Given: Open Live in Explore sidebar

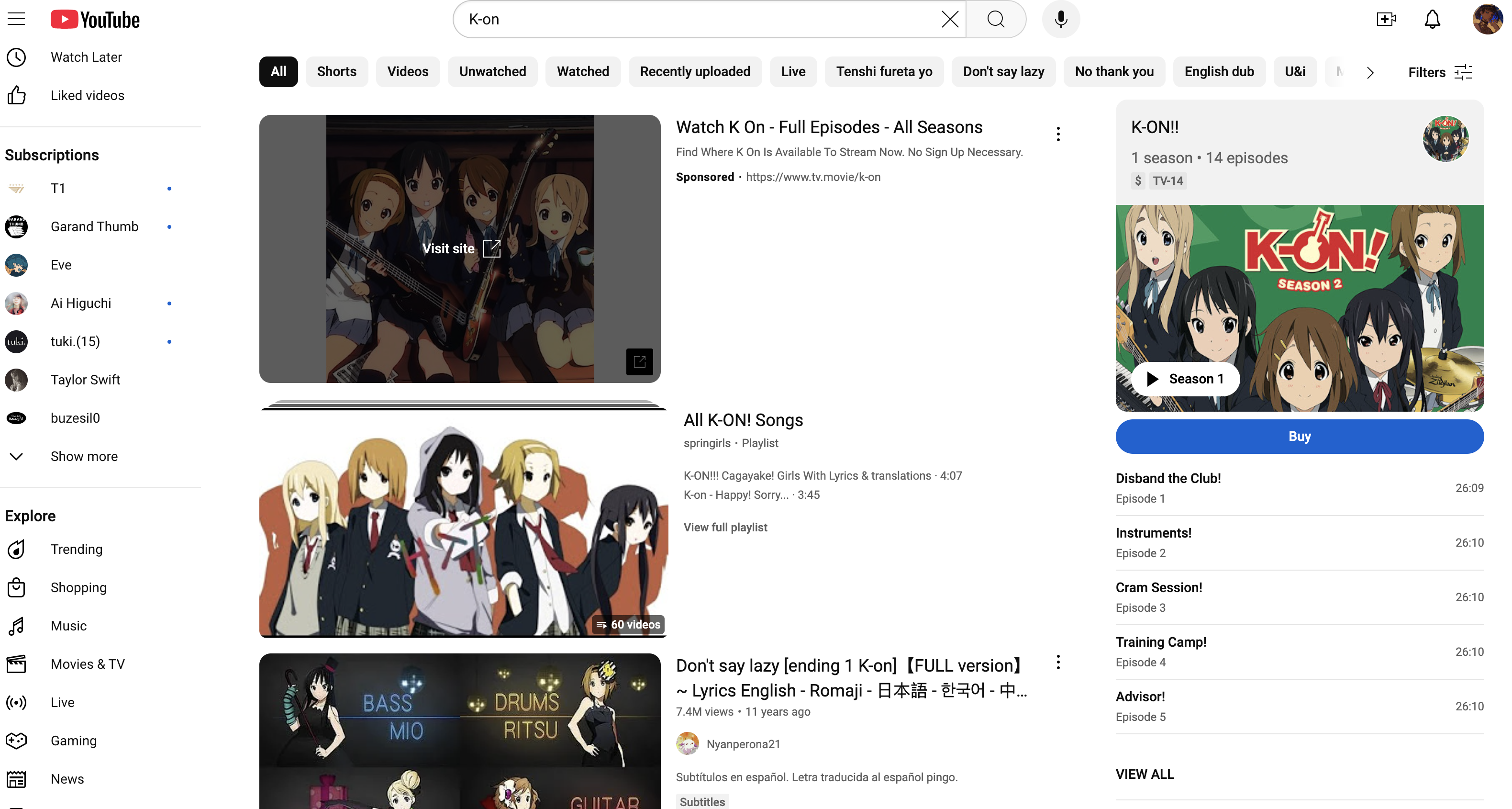Looking at the screenshot, I should (100, 702).
